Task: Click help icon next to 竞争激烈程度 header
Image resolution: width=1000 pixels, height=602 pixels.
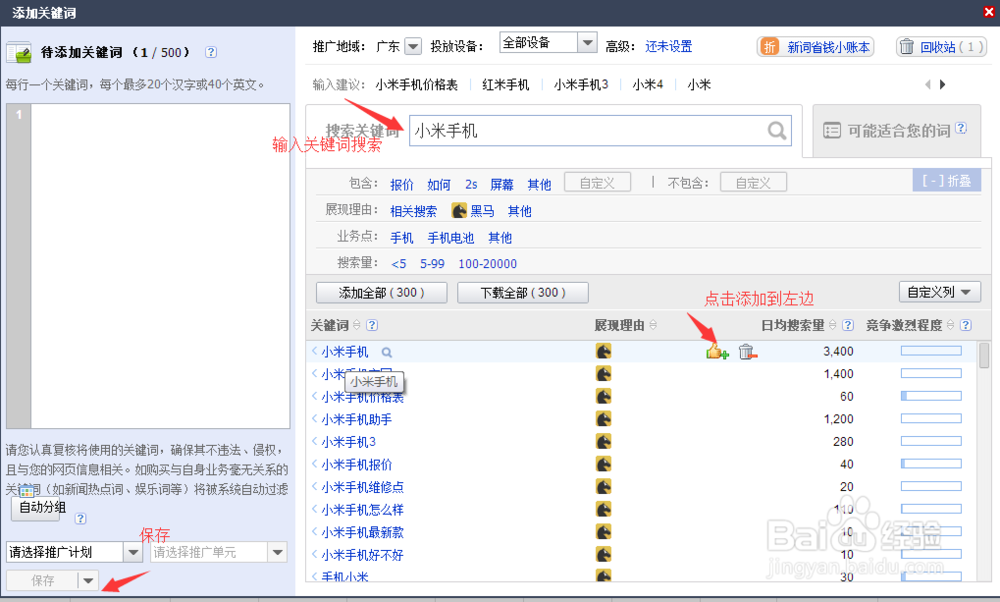Action: [966, 325]
